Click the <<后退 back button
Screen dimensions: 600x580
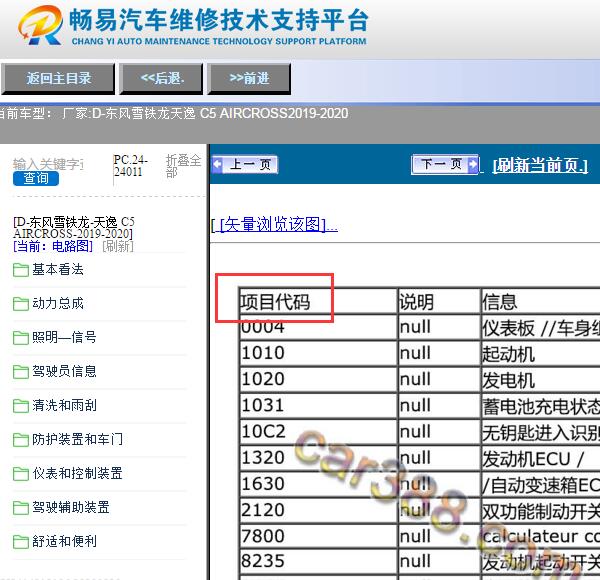pyautogui.click(x=161, y=78)
